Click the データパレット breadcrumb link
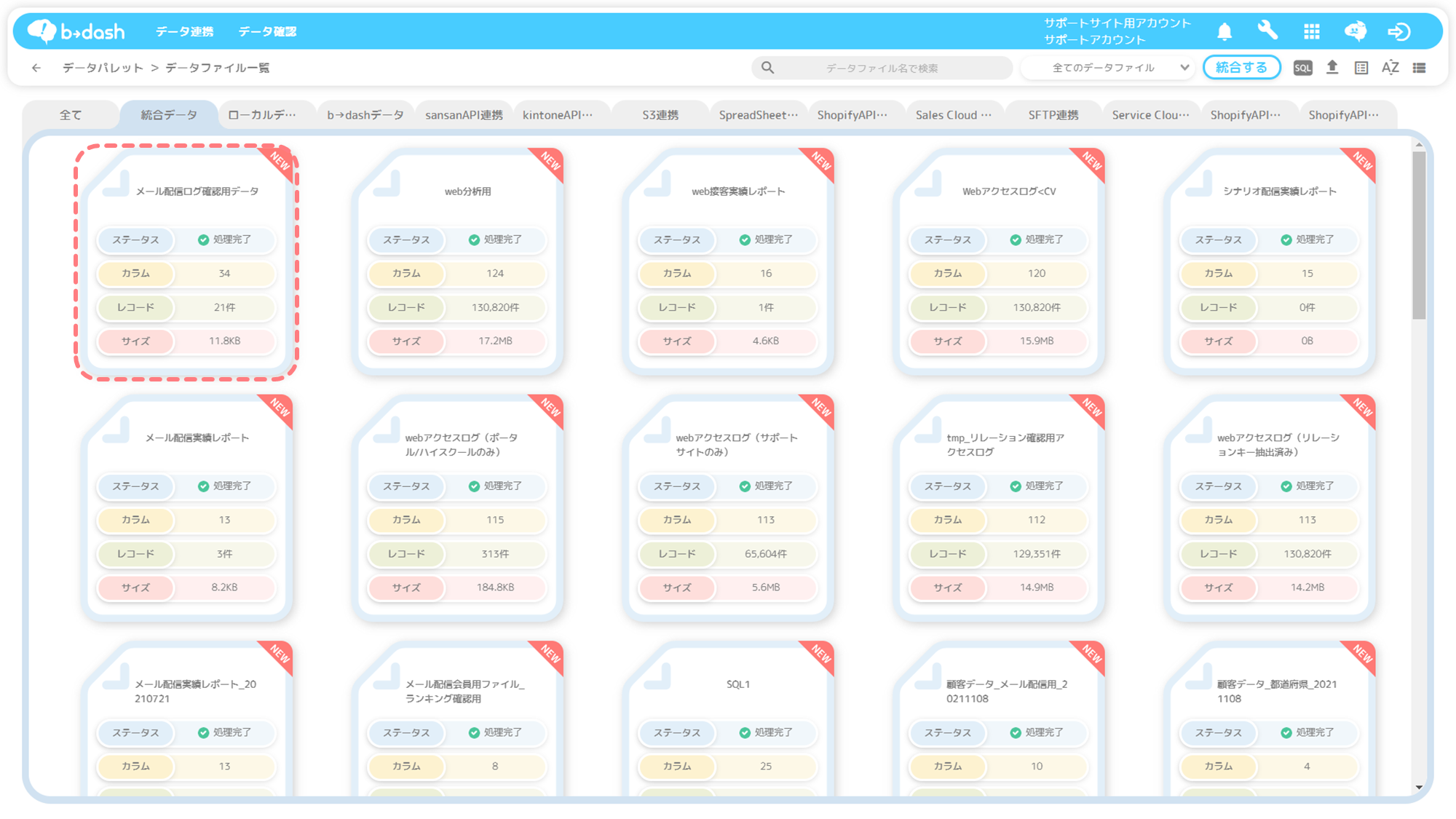Viewport: 1456px width, 819px height. coord(103,68)
